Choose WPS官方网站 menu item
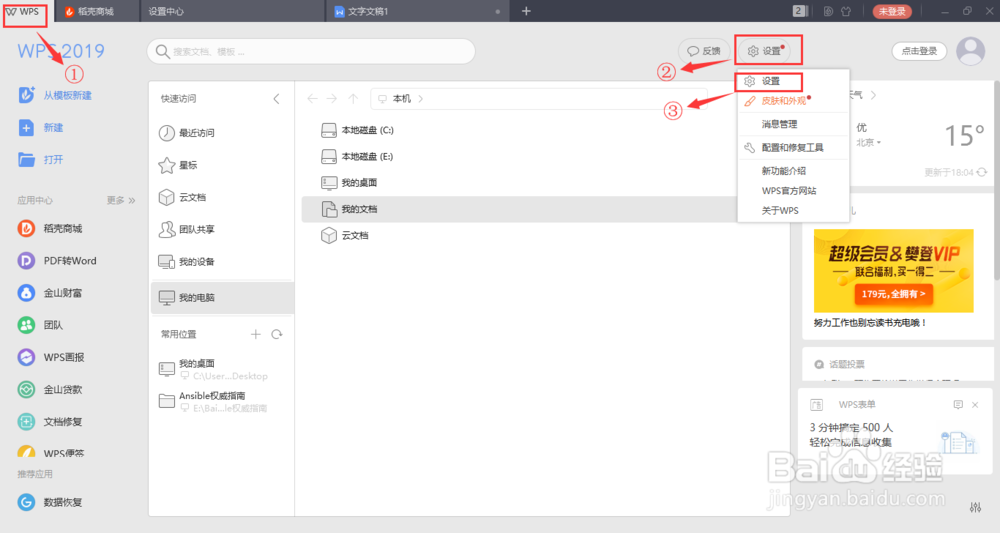 (793, 191)
